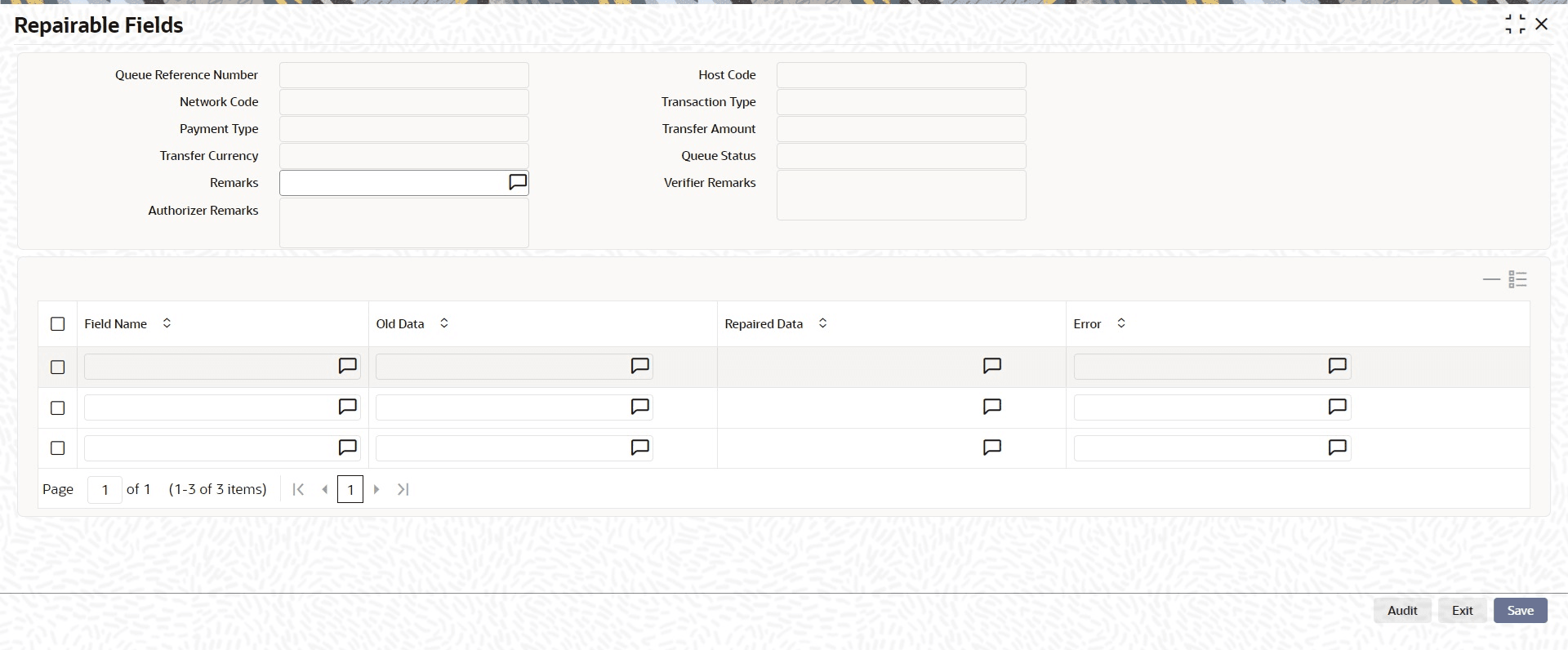Open third row Error comment icon
1568x650 pixels.
coord(1338,447)
